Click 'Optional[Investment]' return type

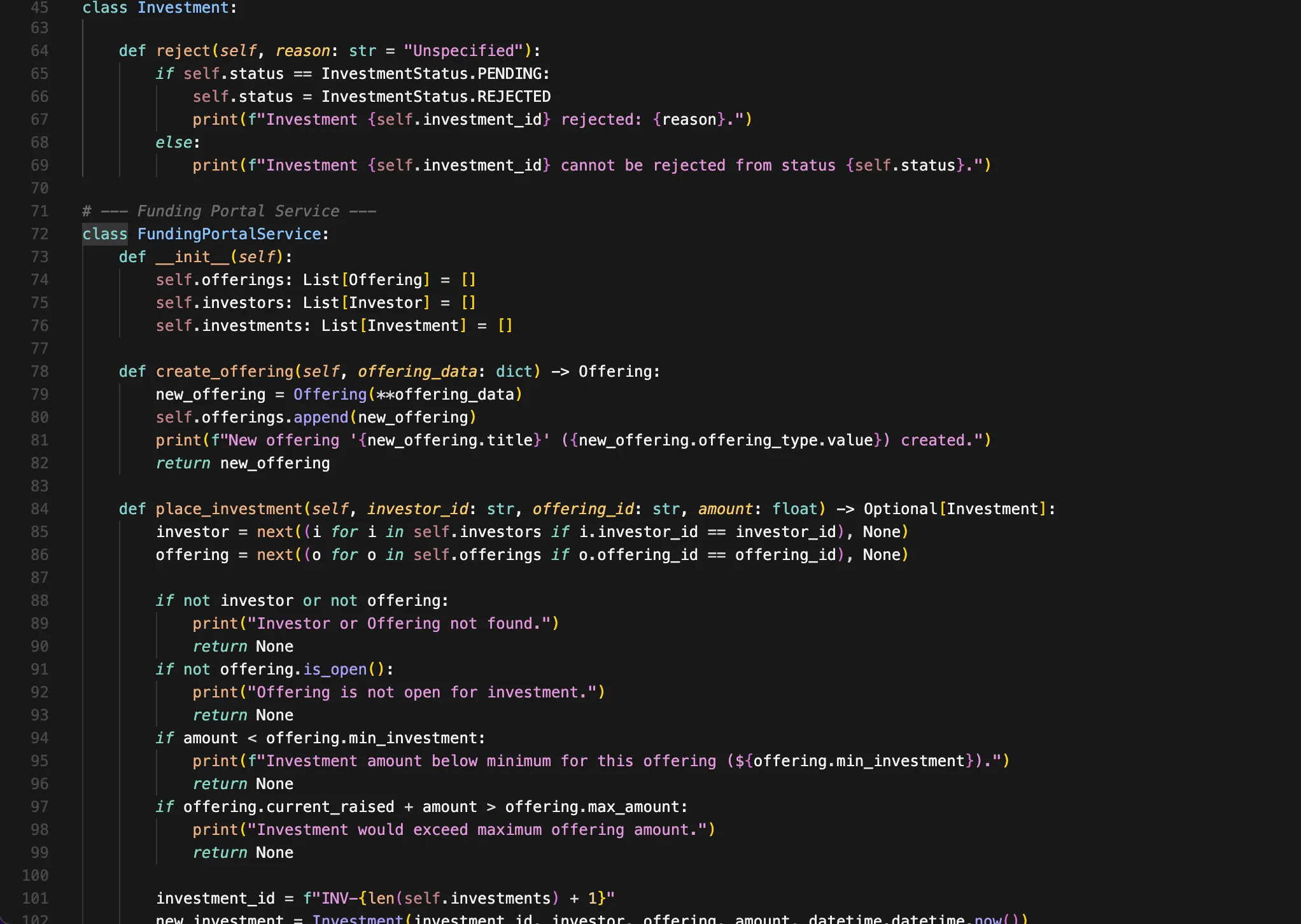(x=955, y=509)
